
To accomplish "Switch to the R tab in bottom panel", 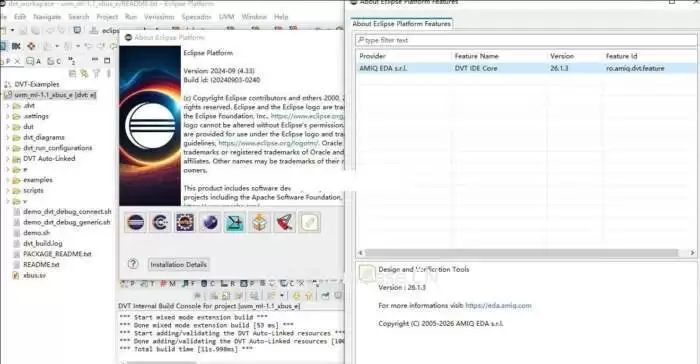I will 228,284.
